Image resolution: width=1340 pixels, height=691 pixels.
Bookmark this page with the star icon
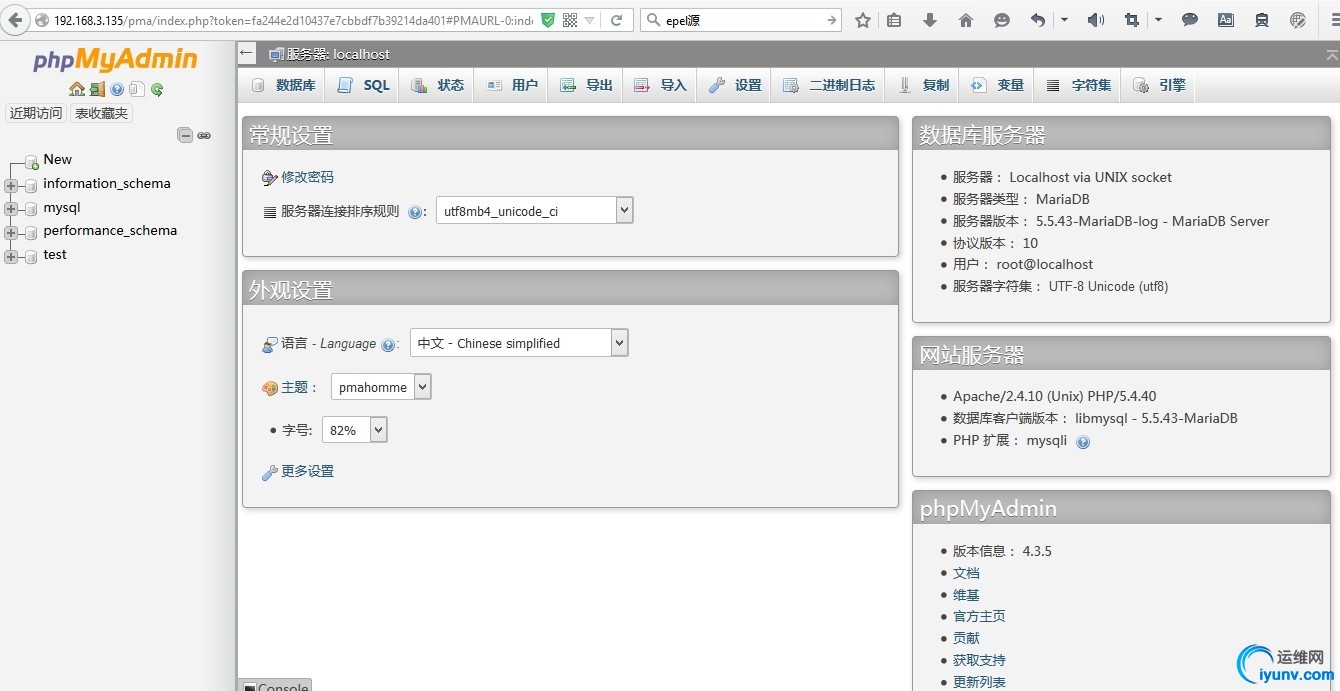click(x=863, y=20)
